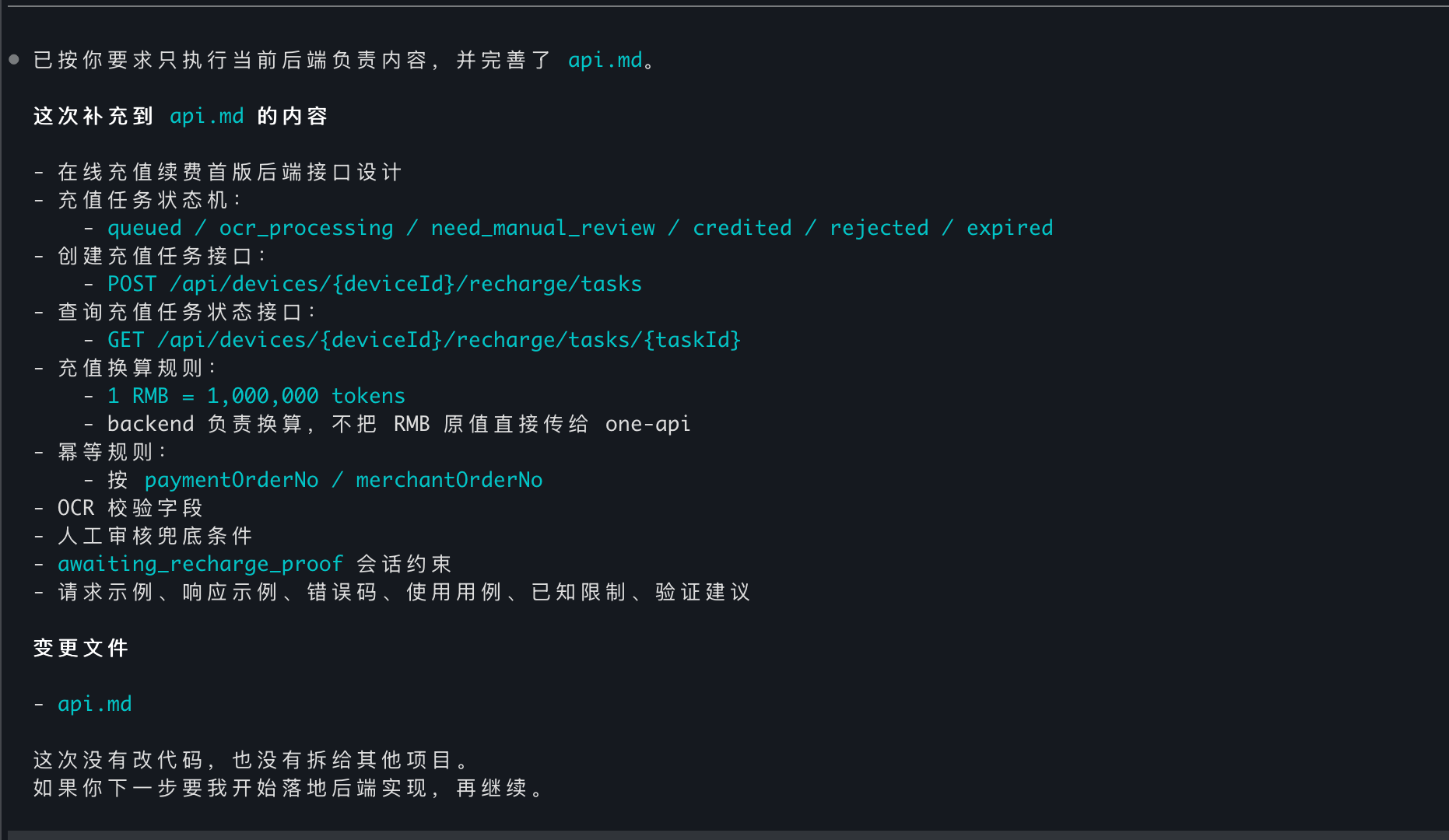Click the line '创建充值任务接口:'
The image size is (1449, 840).
pyautogui.click(x=162, y=256)
